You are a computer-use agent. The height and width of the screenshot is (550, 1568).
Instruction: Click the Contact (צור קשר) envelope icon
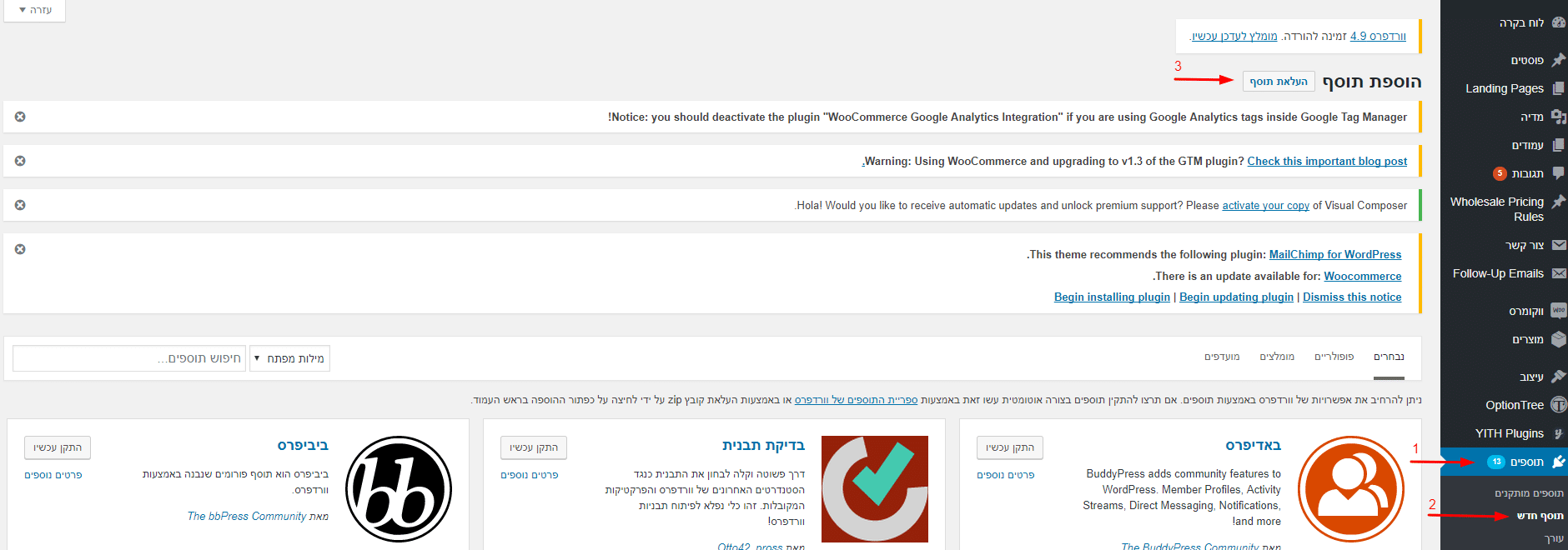coord(1558,245)
